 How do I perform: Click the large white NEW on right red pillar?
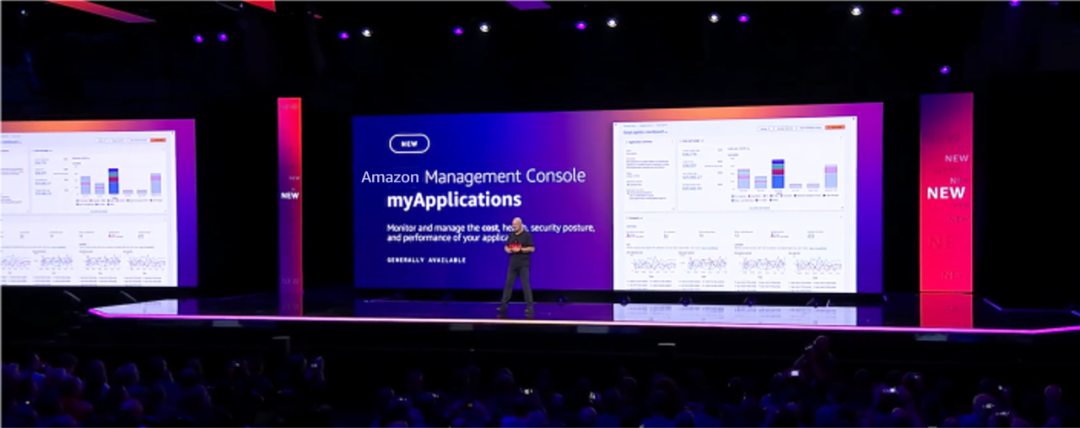click(x=946, y=194)
